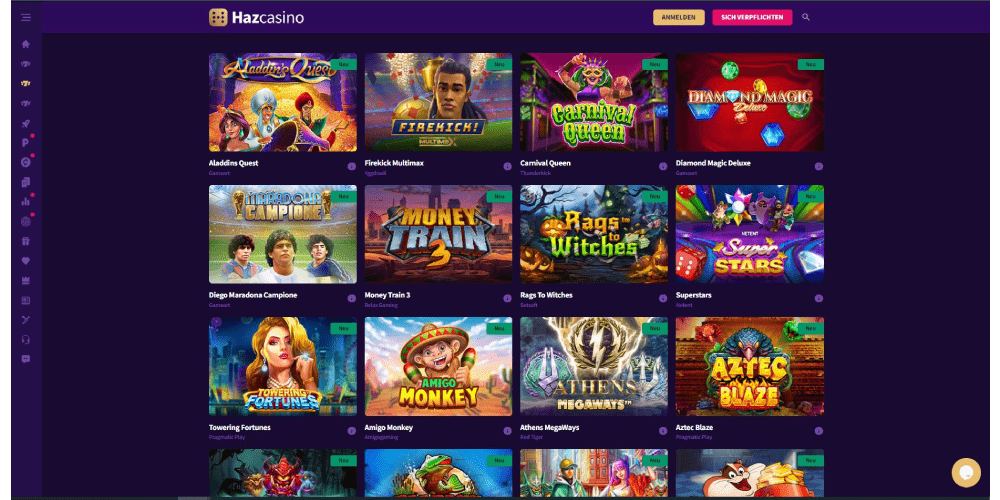The image size is (1000, 500).
Task: Show info for Aladdins Quest game
Action: coord(351,166)
